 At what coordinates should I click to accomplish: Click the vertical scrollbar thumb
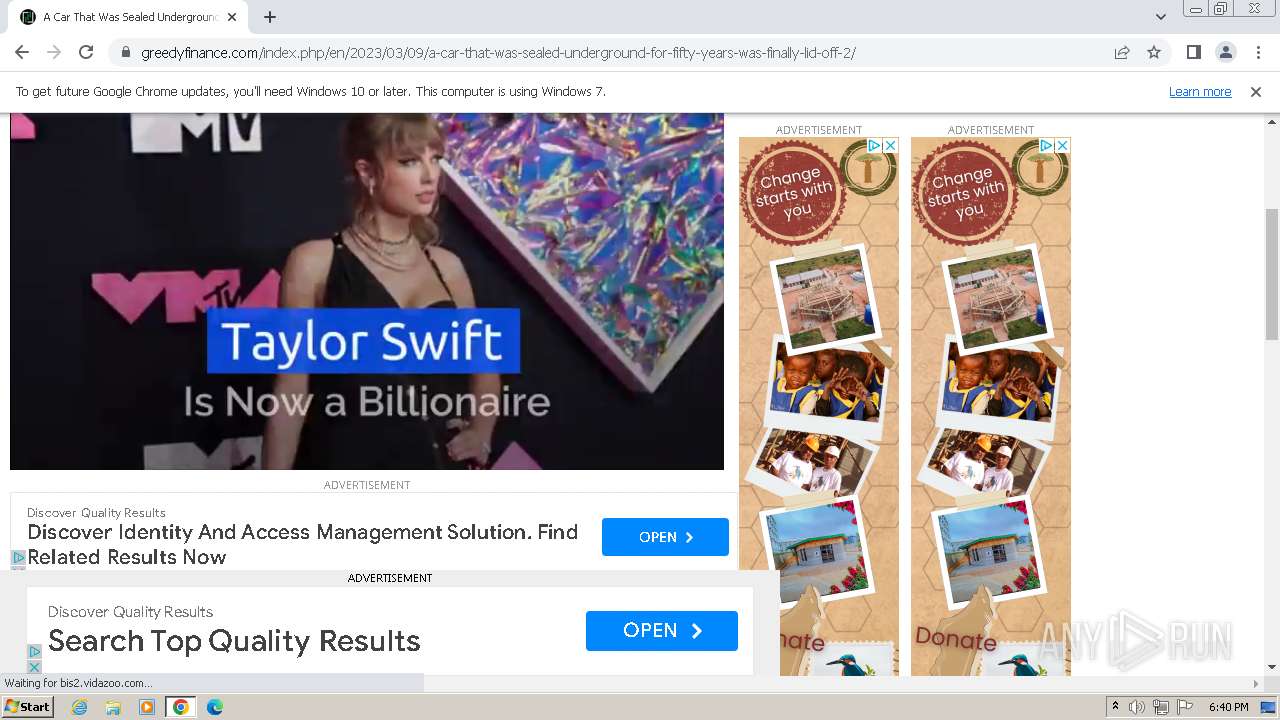pos(1272,274)
